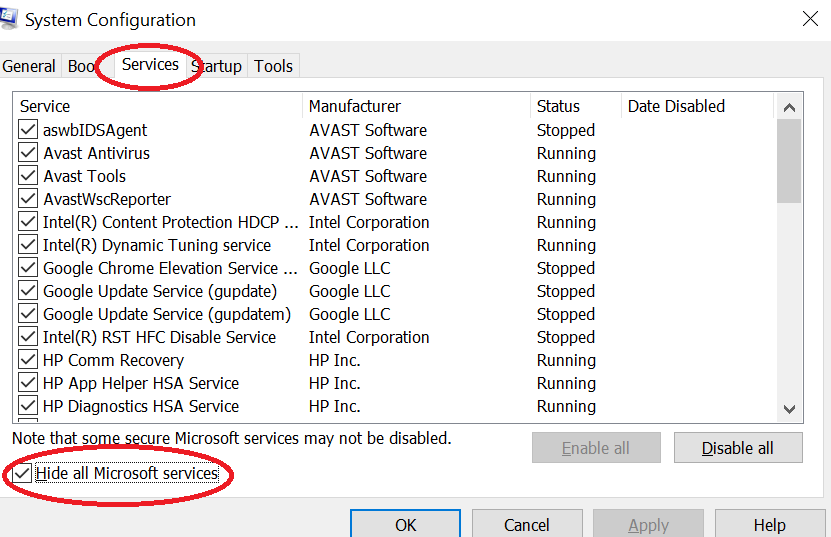Image resolution: width=831 pixels, height=537 pixels.
Task: Click the System Configuration title bar icon
Action: click(8, 16)
